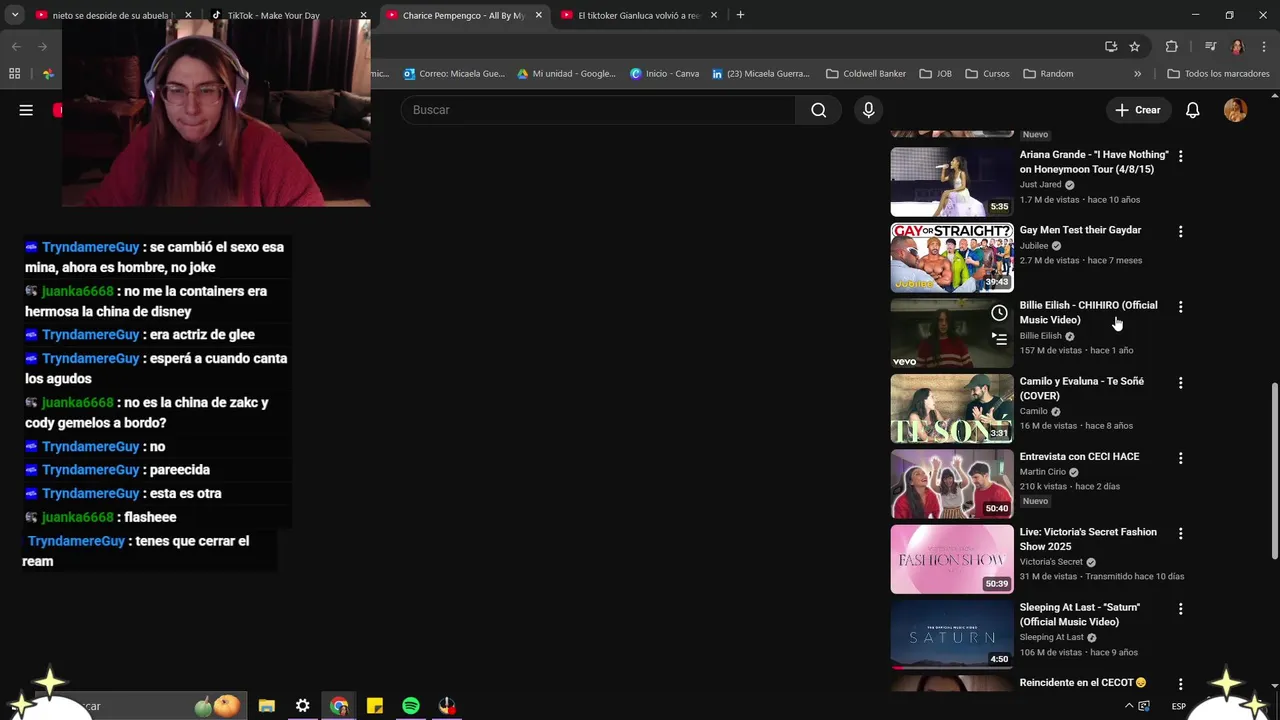This screenshot has height=720, width=1280.
Task: Open the YouTube account avatar menu
Action: (x=1235, y=110)
